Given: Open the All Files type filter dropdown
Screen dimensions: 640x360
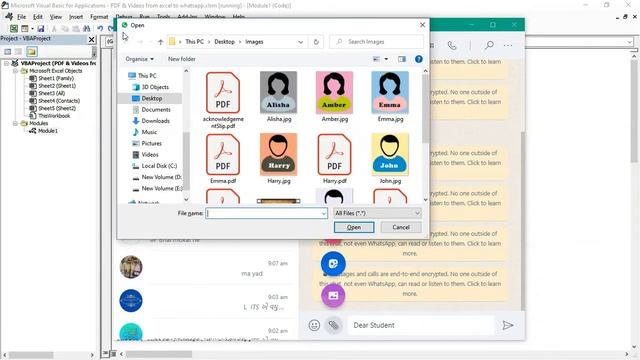Looking at the screenshot, I should pyautogui.click(x=377, y=213).
